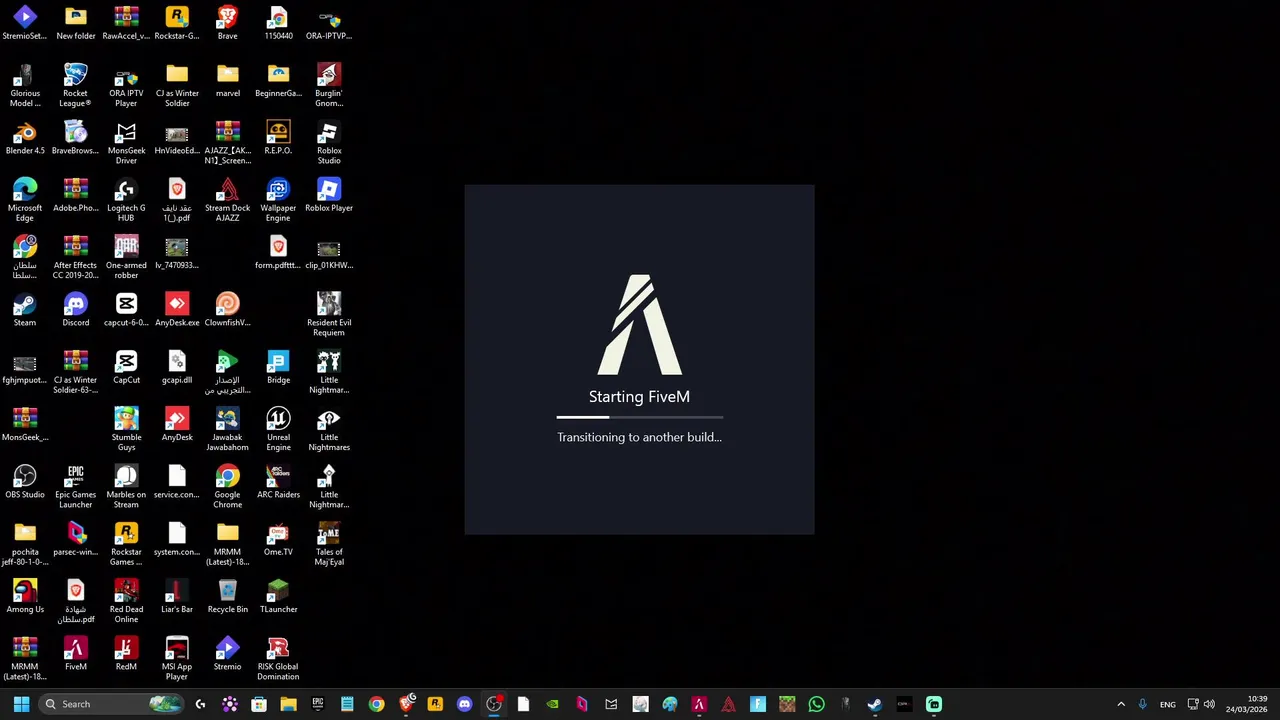The height and width of the screenshot is (720, 1280).
Task: Launch Wallpaper Engine from the desktop
Action: coord(278,200)
